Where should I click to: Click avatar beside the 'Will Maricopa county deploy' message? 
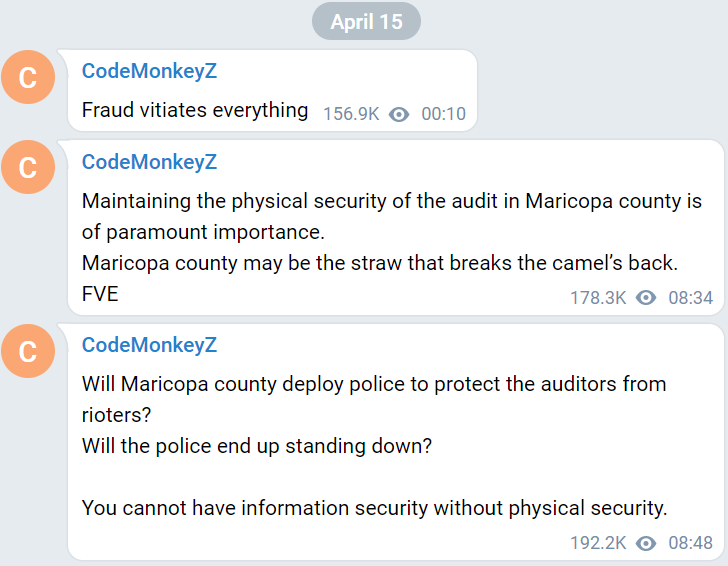point(28,351)
